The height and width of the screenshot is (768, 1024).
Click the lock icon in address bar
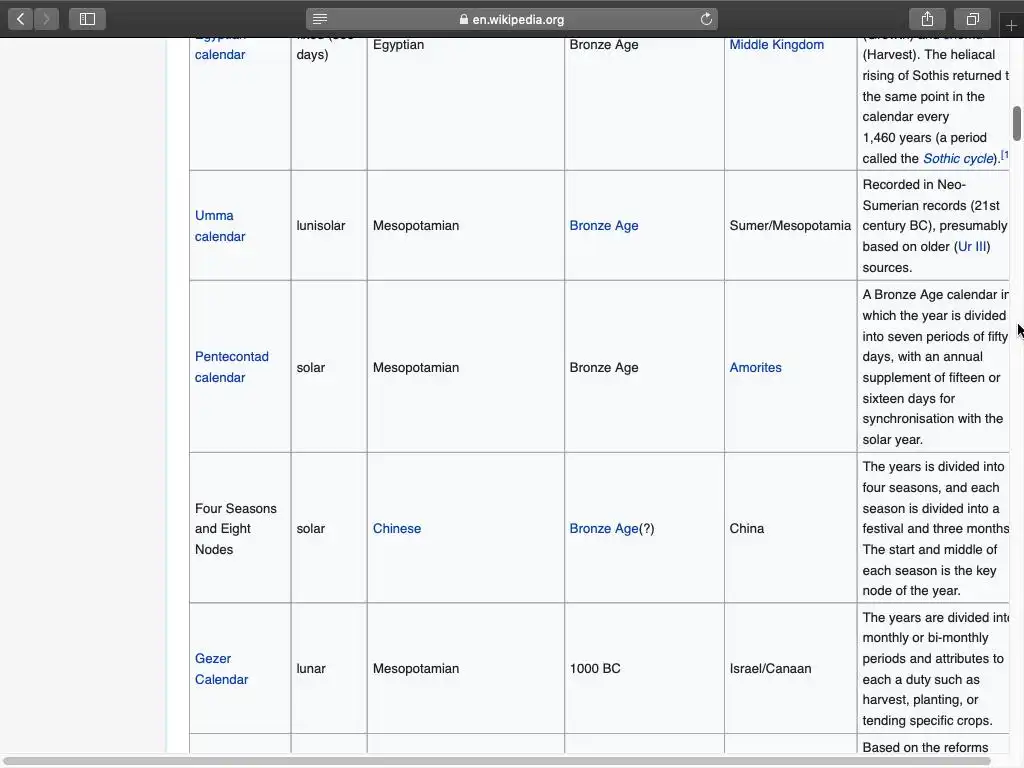coord(464,20)
